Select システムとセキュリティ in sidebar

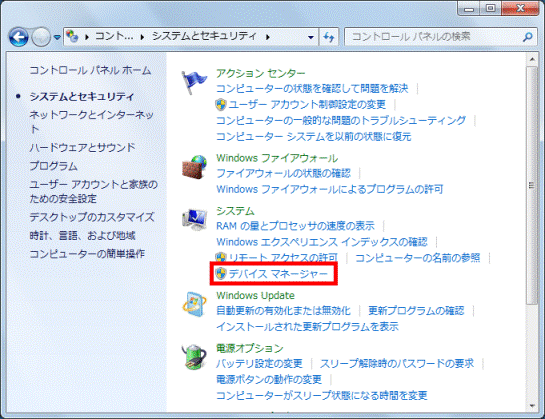click(82, 96)
